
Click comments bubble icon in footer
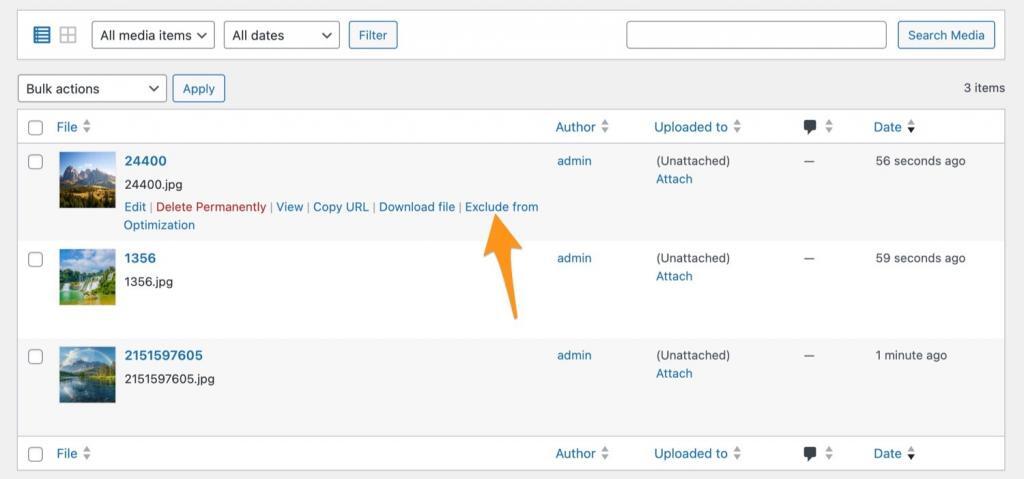pos(810,453)
